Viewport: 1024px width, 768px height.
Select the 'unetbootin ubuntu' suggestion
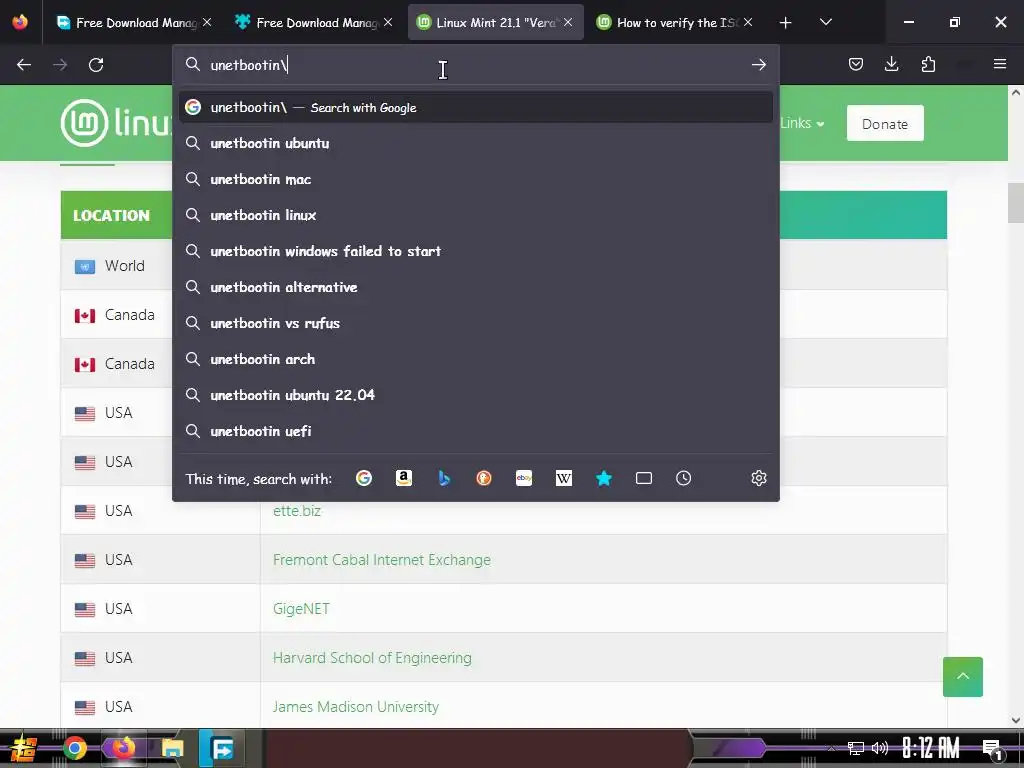click(x=475, y=143)
